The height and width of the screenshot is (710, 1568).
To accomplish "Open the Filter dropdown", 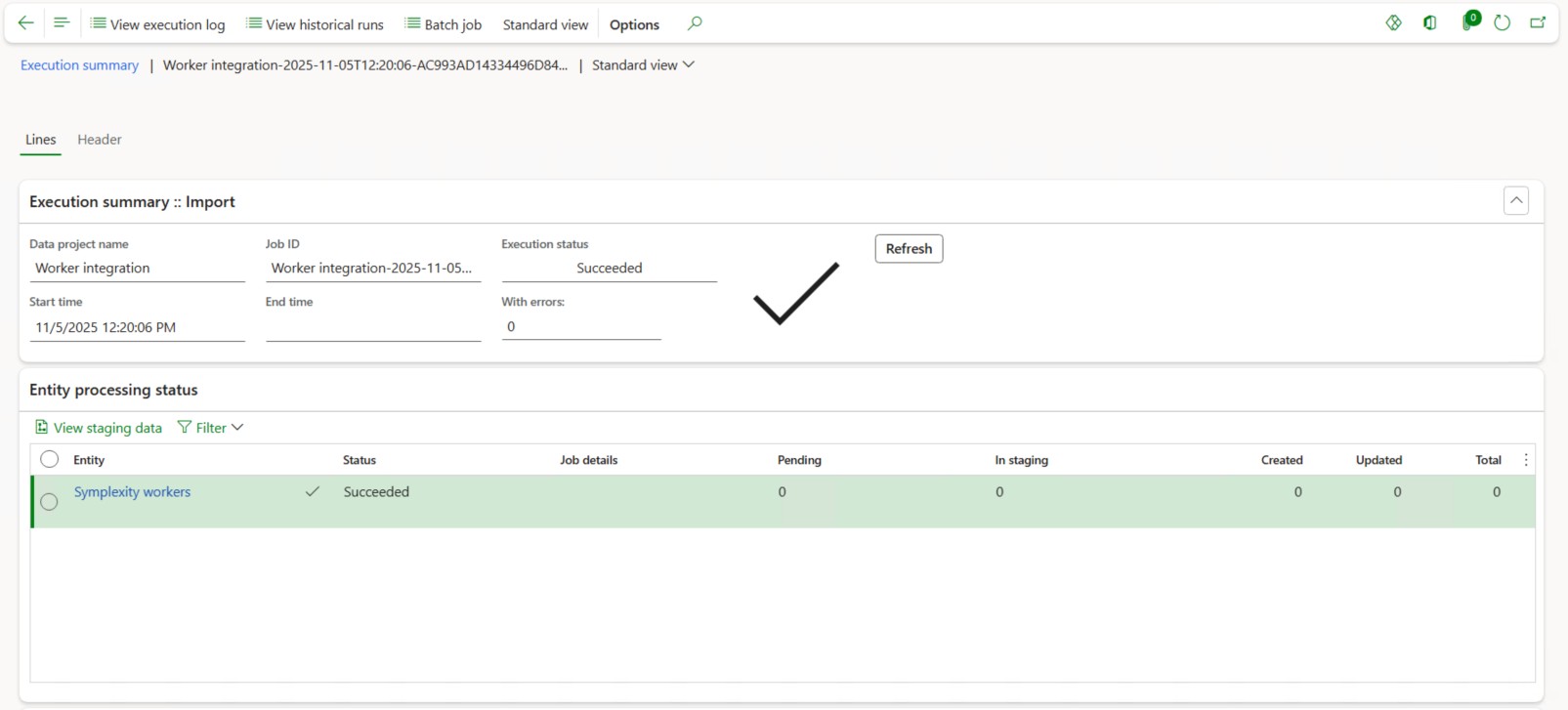I will (x=210, y=428).
